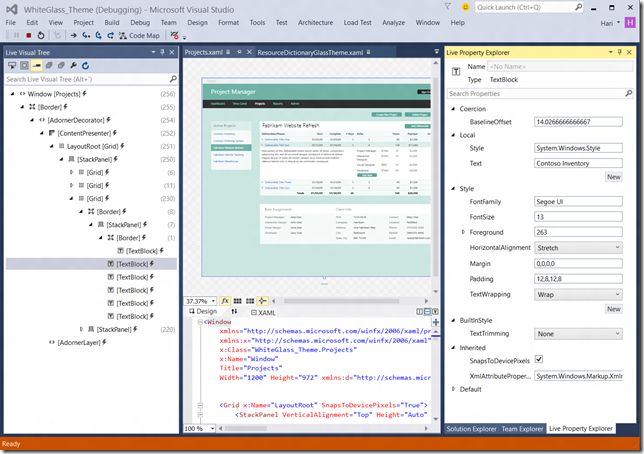The height and width of the screenshot is (454, 644).
Task: Toggle the snap to snaplines icon
Action: click(262, 301)
